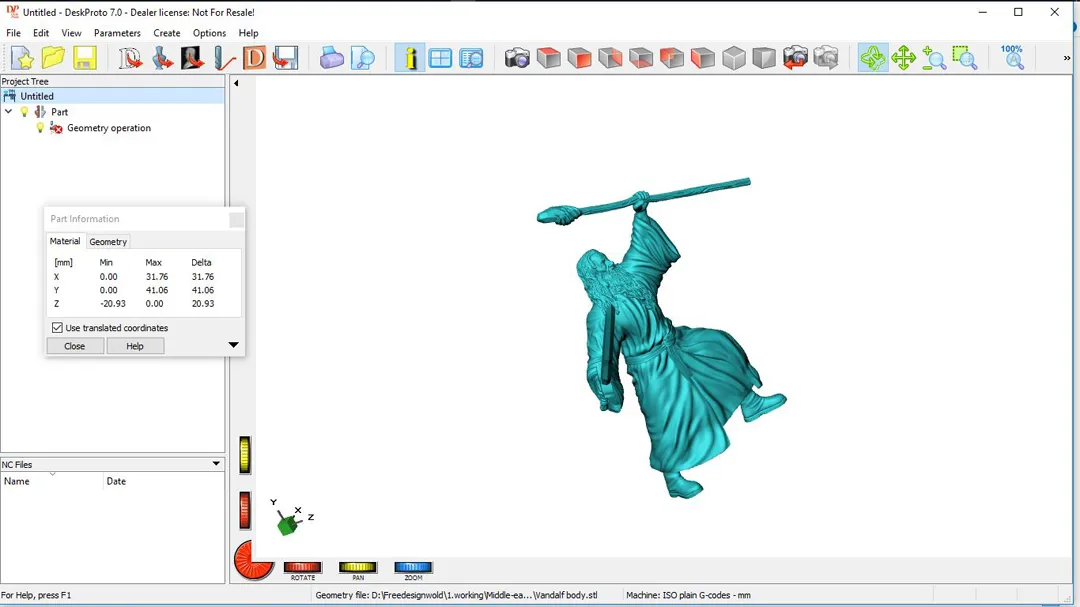The height and width of the screenshot is (607, 1080).
Task: Activate the plus/minus Zoom magnifier icon
Action: 934,58
